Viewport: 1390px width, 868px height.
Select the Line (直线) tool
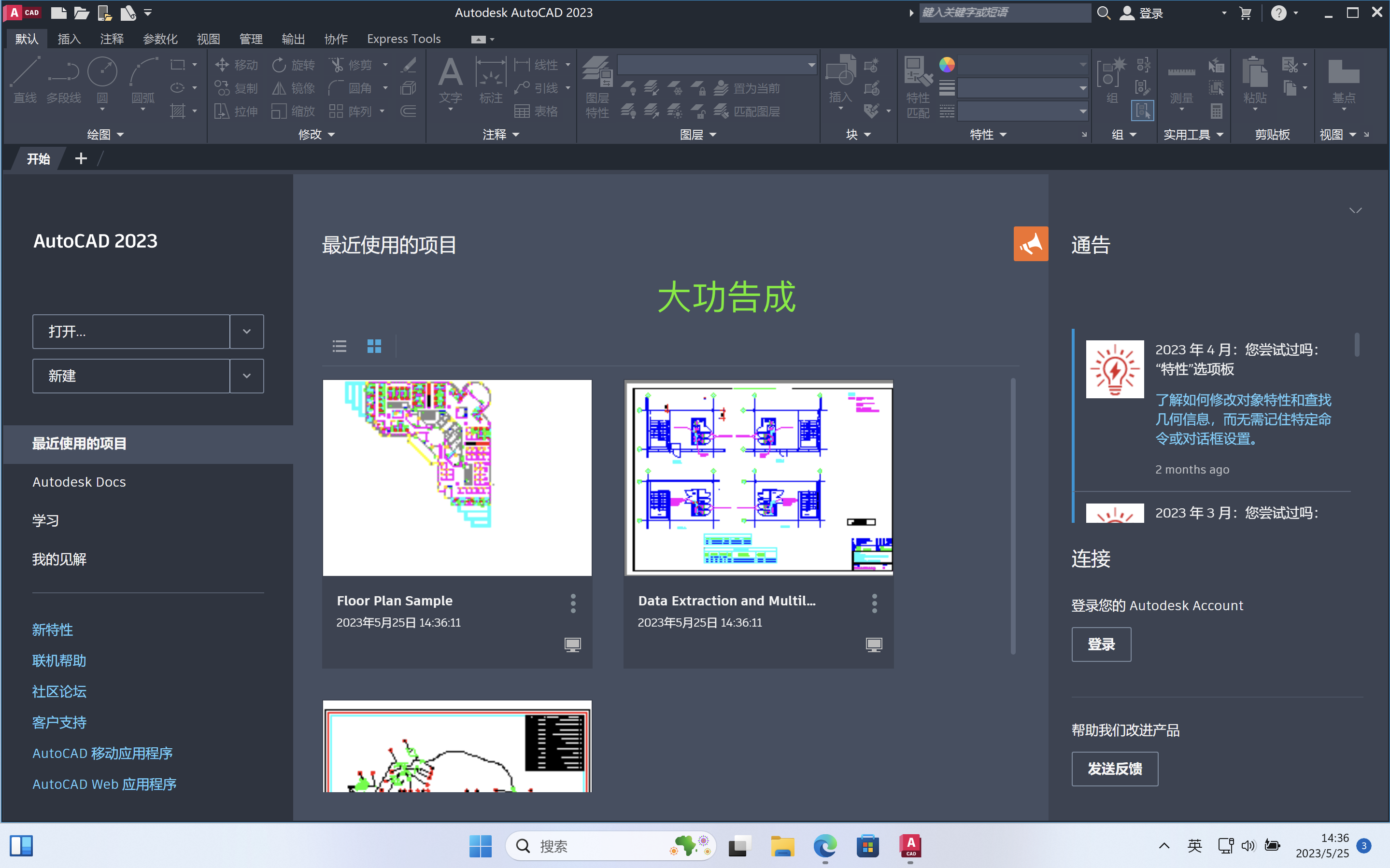[25, 80]
